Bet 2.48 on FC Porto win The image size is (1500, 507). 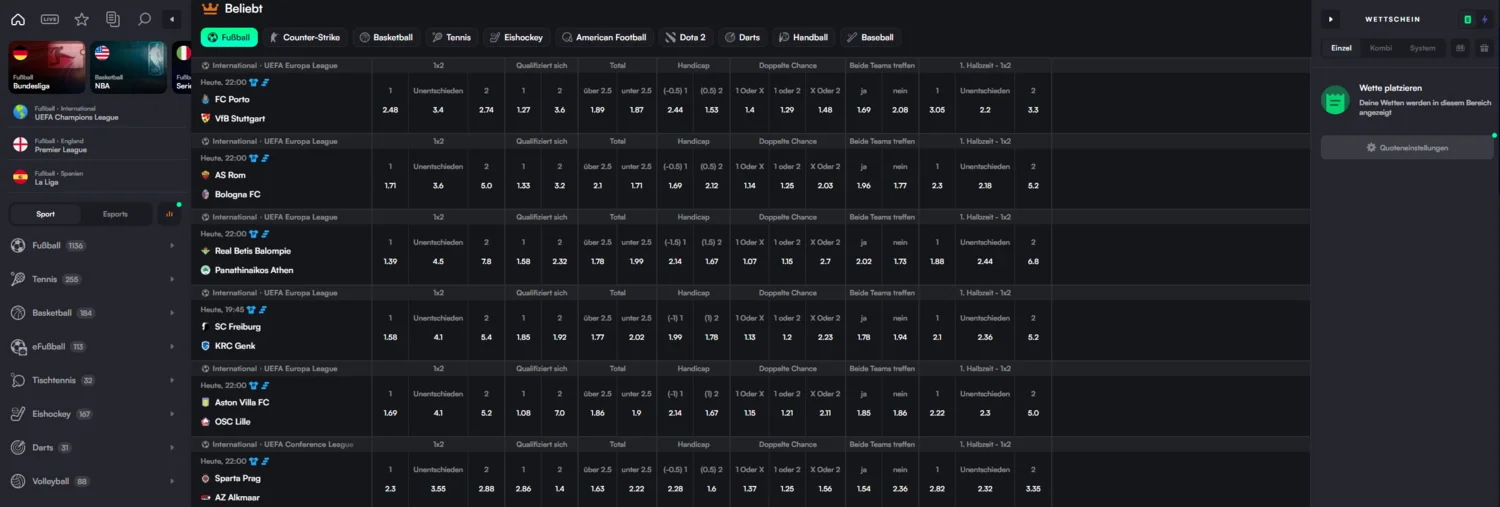(390, 110)
